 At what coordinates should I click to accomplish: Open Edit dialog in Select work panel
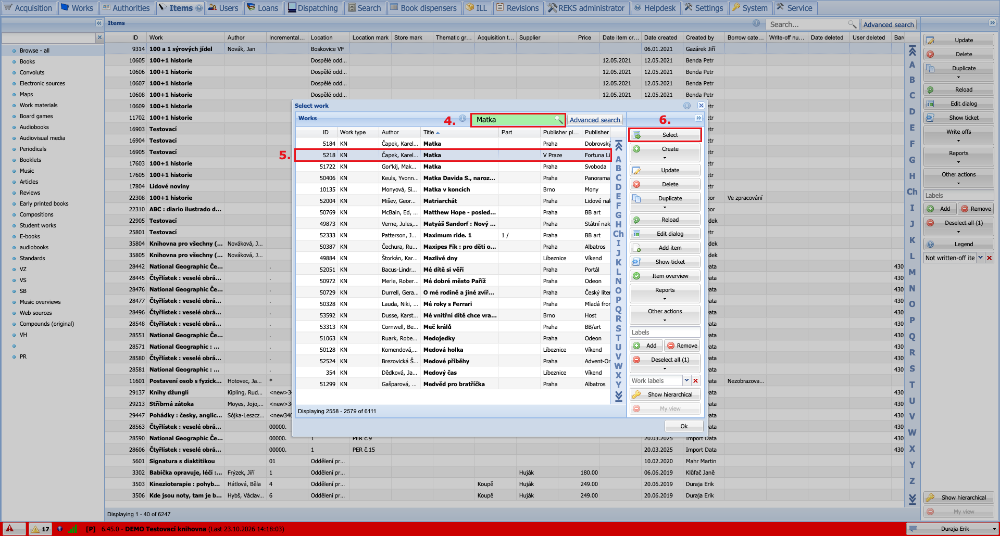click(665, 234)
